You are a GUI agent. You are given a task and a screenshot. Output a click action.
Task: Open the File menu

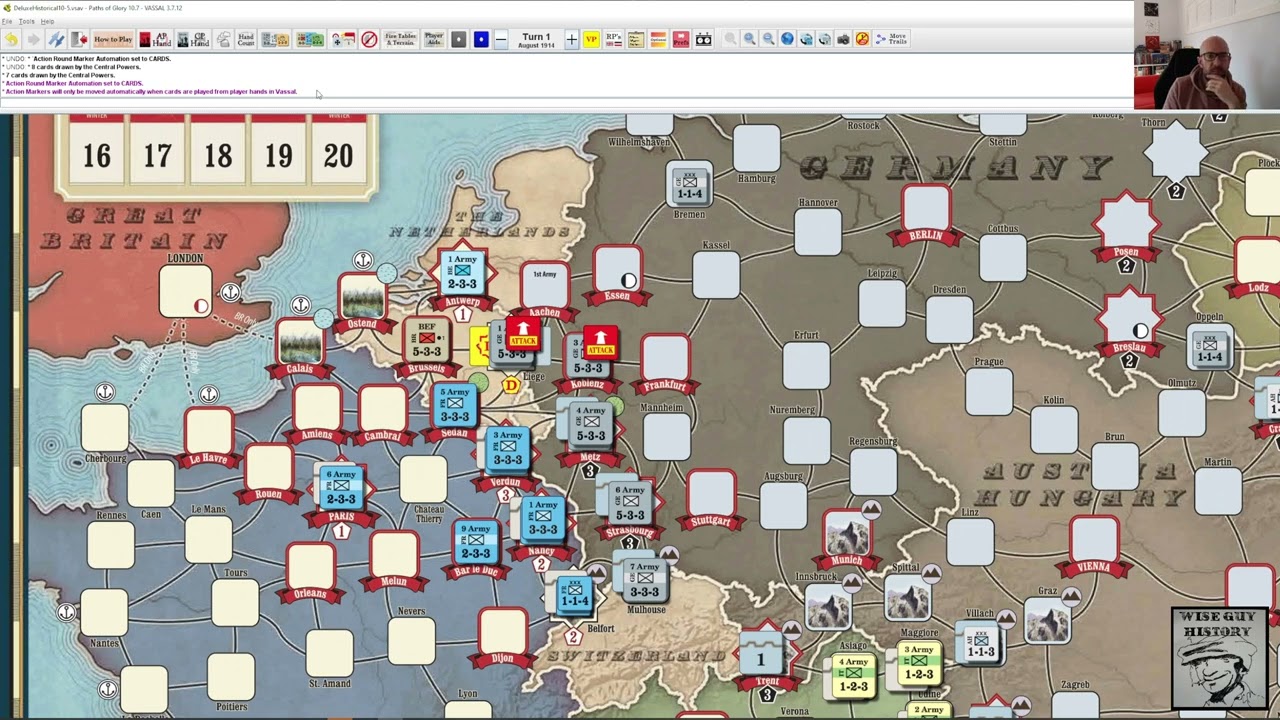[7, 21]
